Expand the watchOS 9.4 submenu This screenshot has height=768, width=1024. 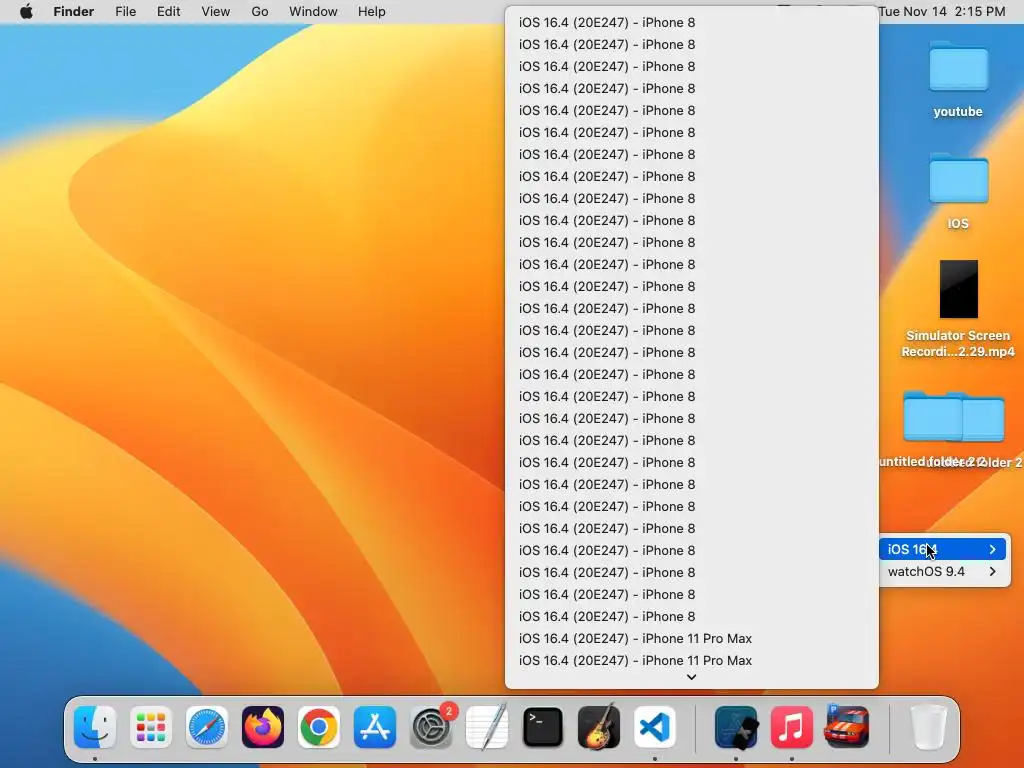tap(942, 571)
